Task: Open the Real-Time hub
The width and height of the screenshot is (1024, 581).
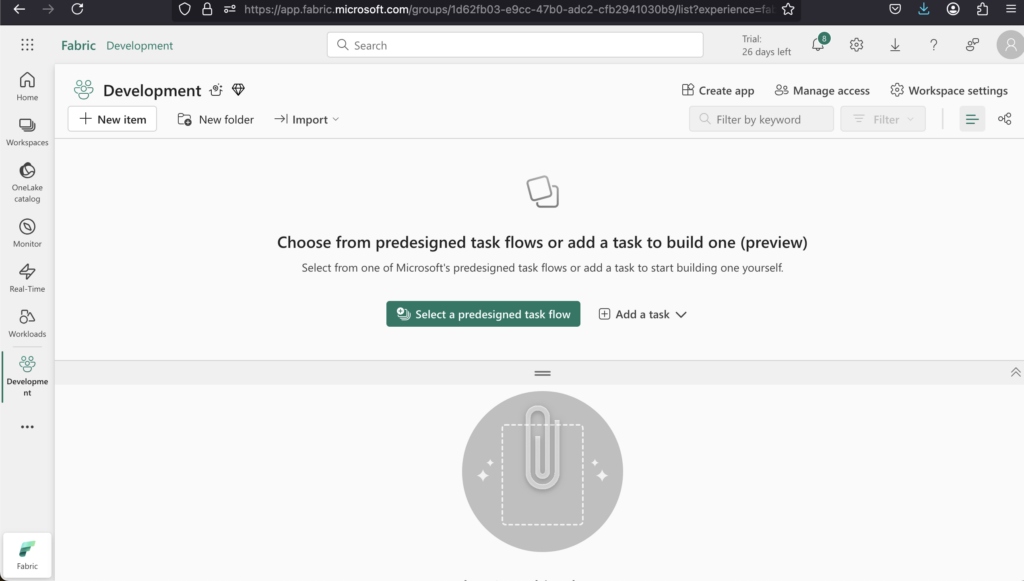Action: 27,278
